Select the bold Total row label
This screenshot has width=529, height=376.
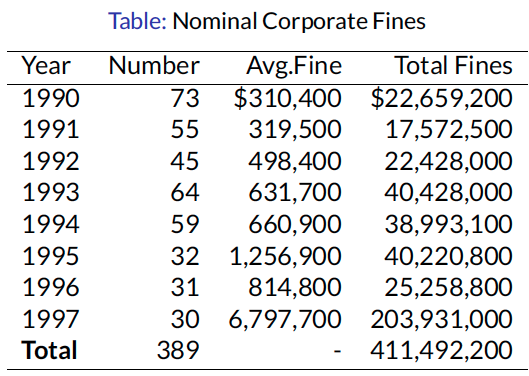pos(49,350)
